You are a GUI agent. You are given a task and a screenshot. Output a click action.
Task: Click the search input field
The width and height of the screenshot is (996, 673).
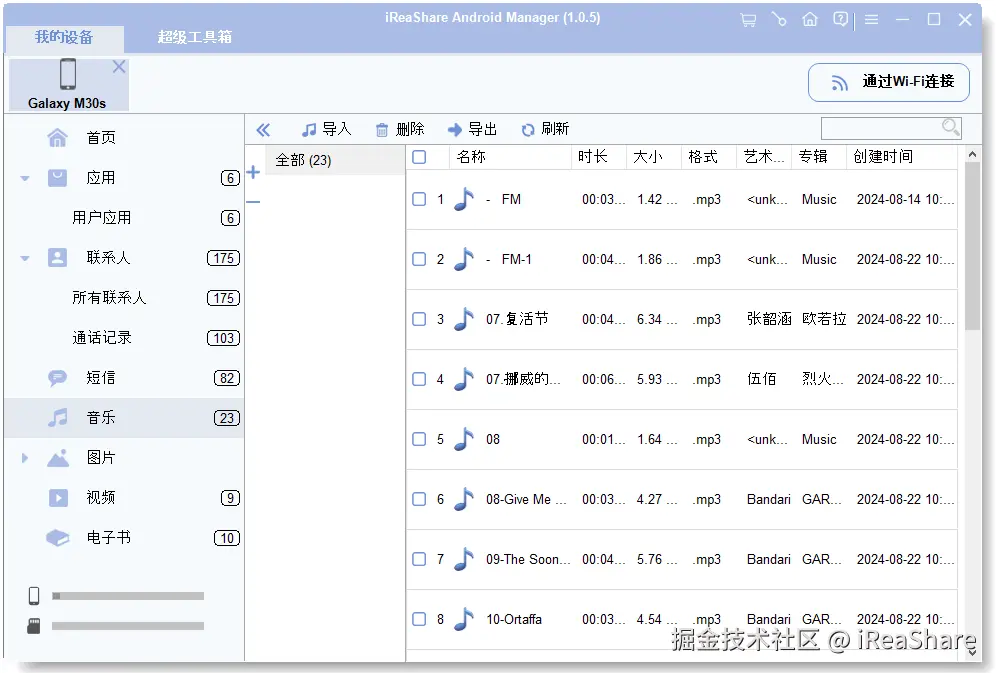click(885, 128)
